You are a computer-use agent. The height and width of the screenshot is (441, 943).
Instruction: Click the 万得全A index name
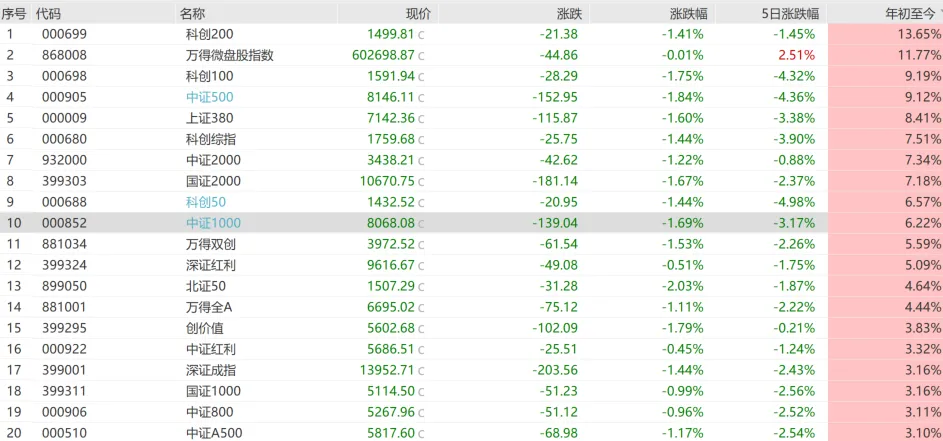209,307
